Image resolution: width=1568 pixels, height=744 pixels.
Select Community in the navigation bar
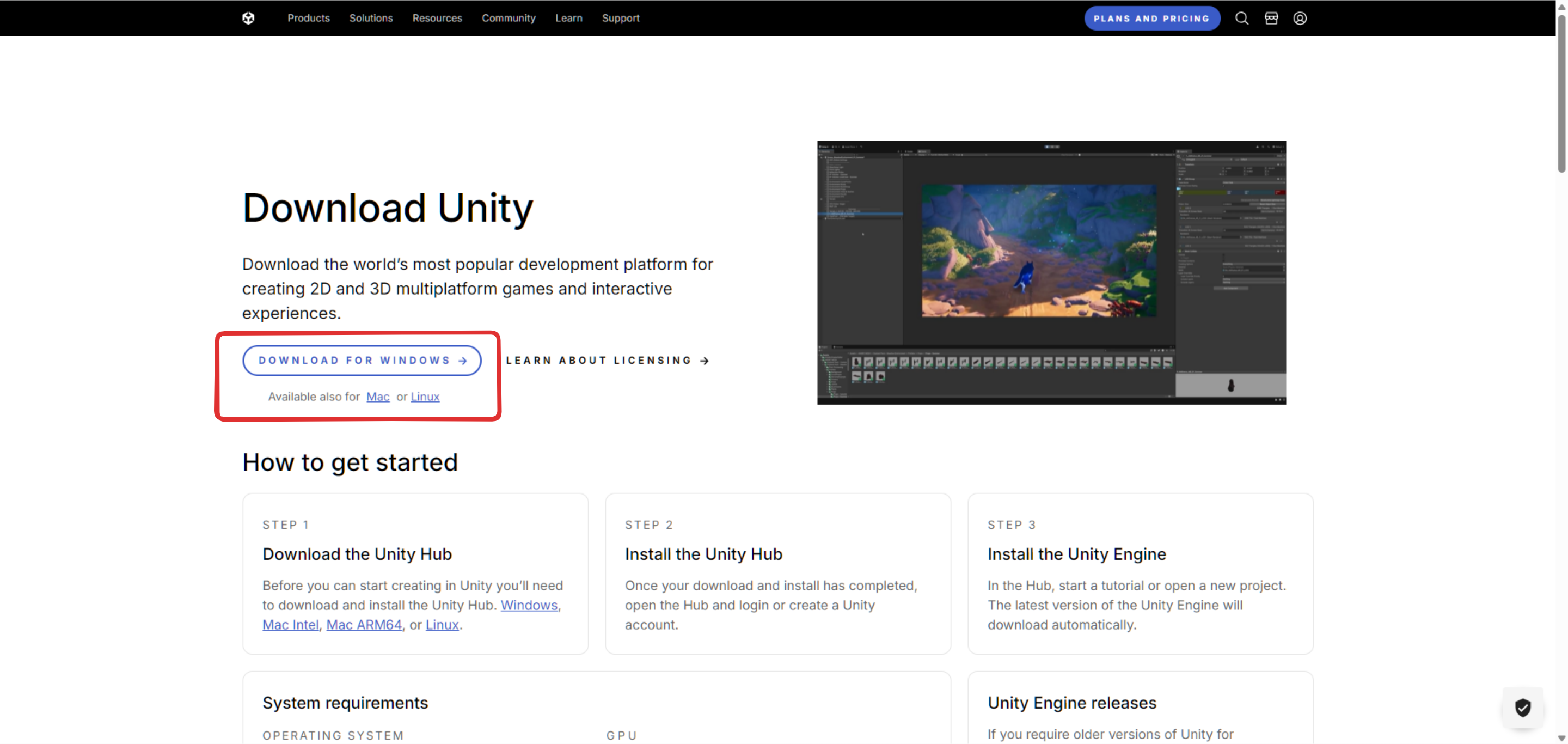pos(509,17)
